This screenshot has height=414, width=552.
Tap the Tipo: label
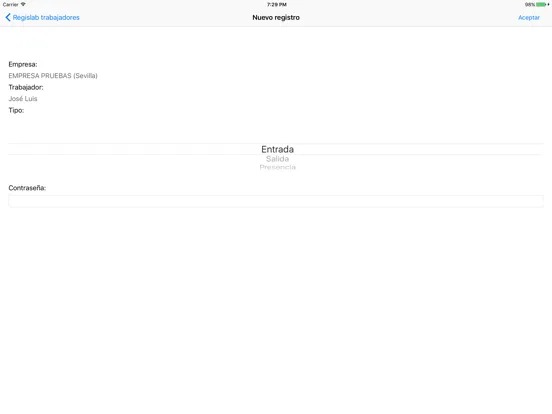point(16,110)
